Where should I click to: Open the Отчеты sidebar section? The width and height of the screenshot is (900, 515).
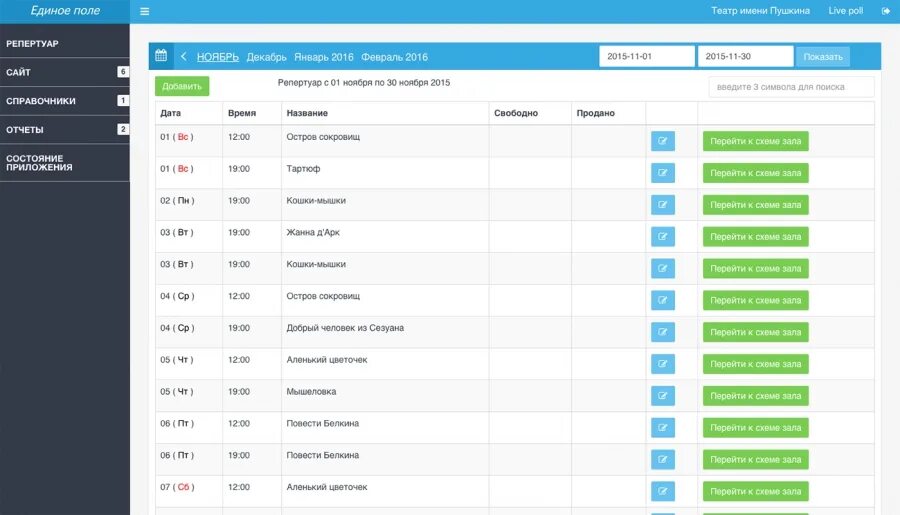point(65,130)
